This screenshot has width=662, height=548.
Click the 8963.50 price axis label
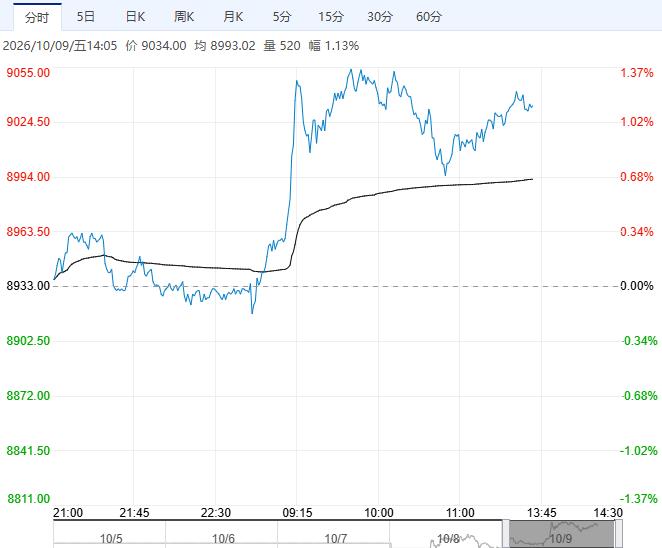[28, 231]
